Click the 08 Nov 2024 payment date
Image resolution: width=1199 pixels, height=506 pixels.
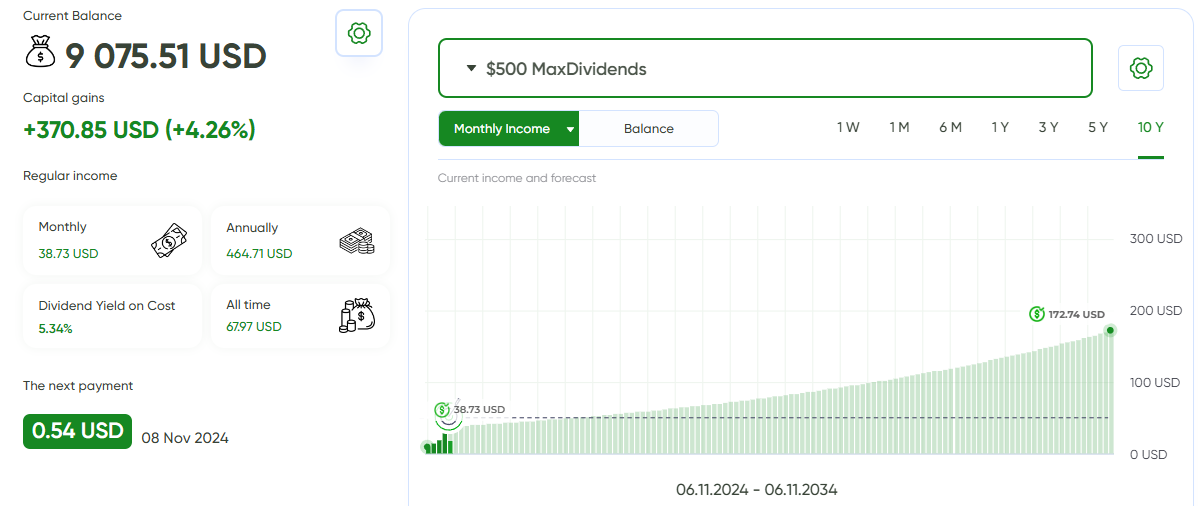(x=185, y=439)
